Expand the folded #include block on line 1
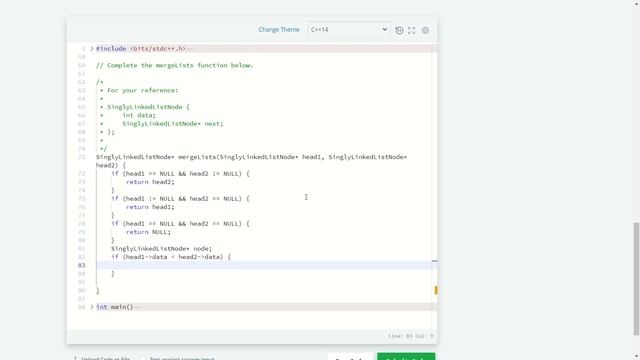640x360 pixels. pyautogui.click(x=92, y=49)
